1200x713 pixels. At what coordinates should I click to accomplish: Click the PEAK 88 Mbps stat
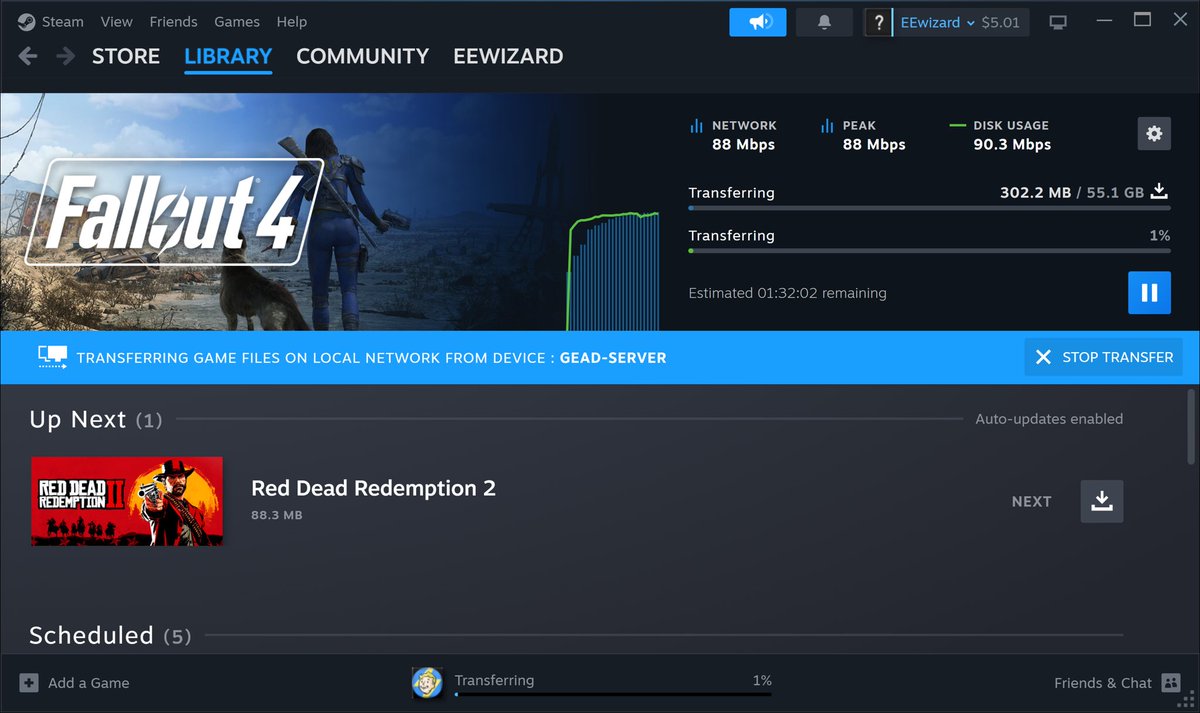click(863, 135)
